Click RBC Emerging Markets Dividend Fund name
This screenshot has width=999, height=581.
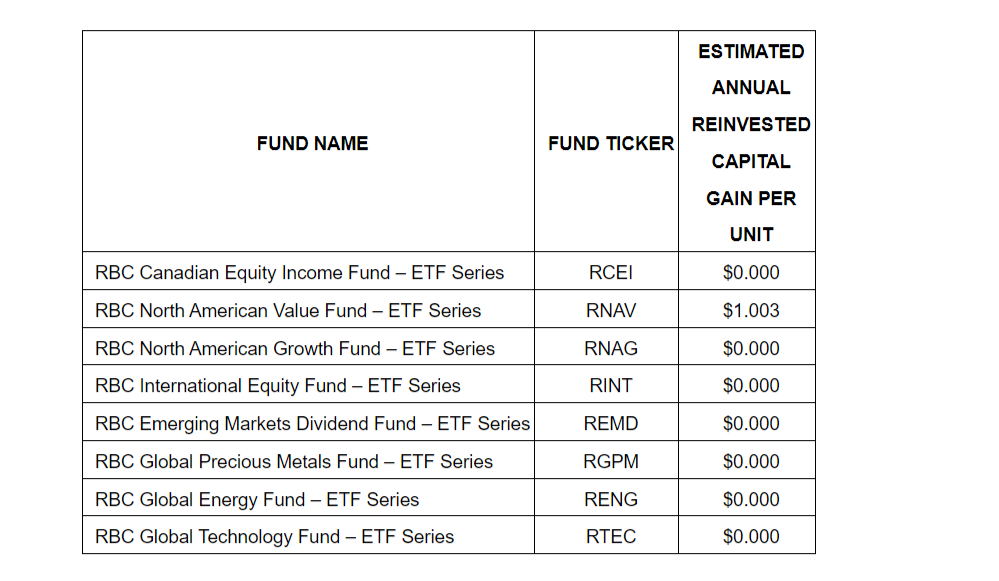(312, 423)
